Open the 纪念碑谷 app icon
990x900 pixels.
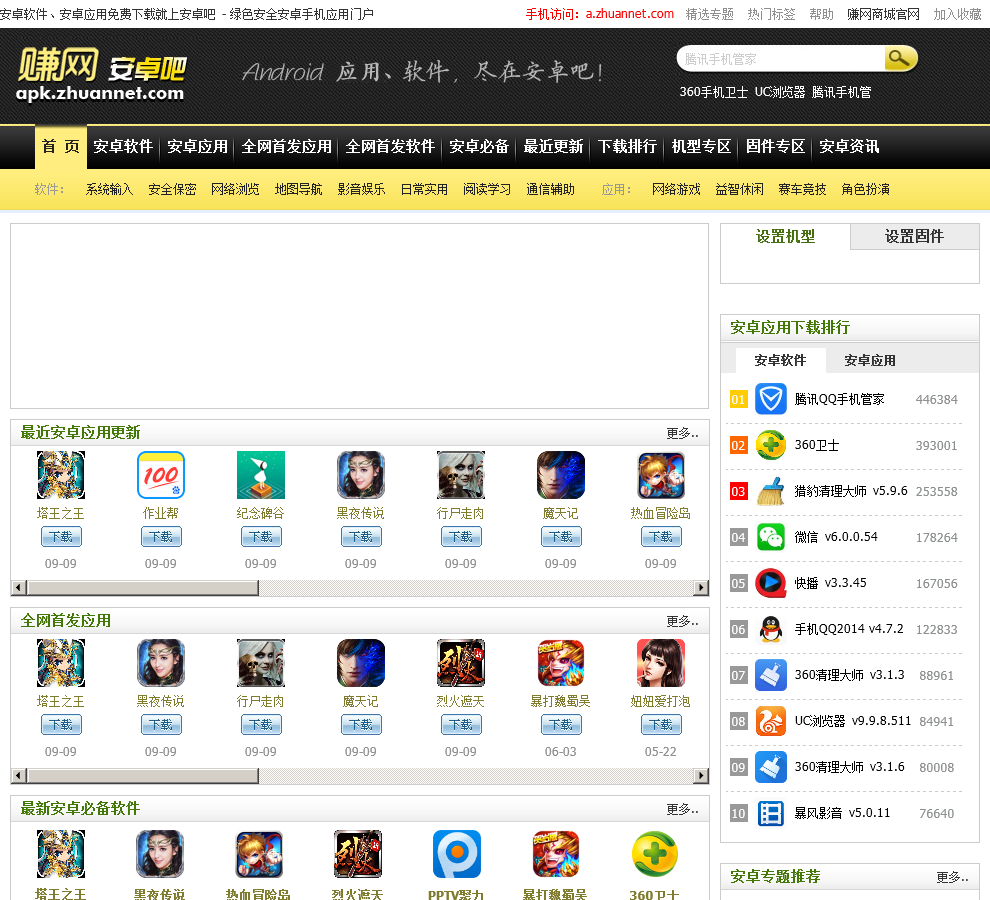coord(261,475)
